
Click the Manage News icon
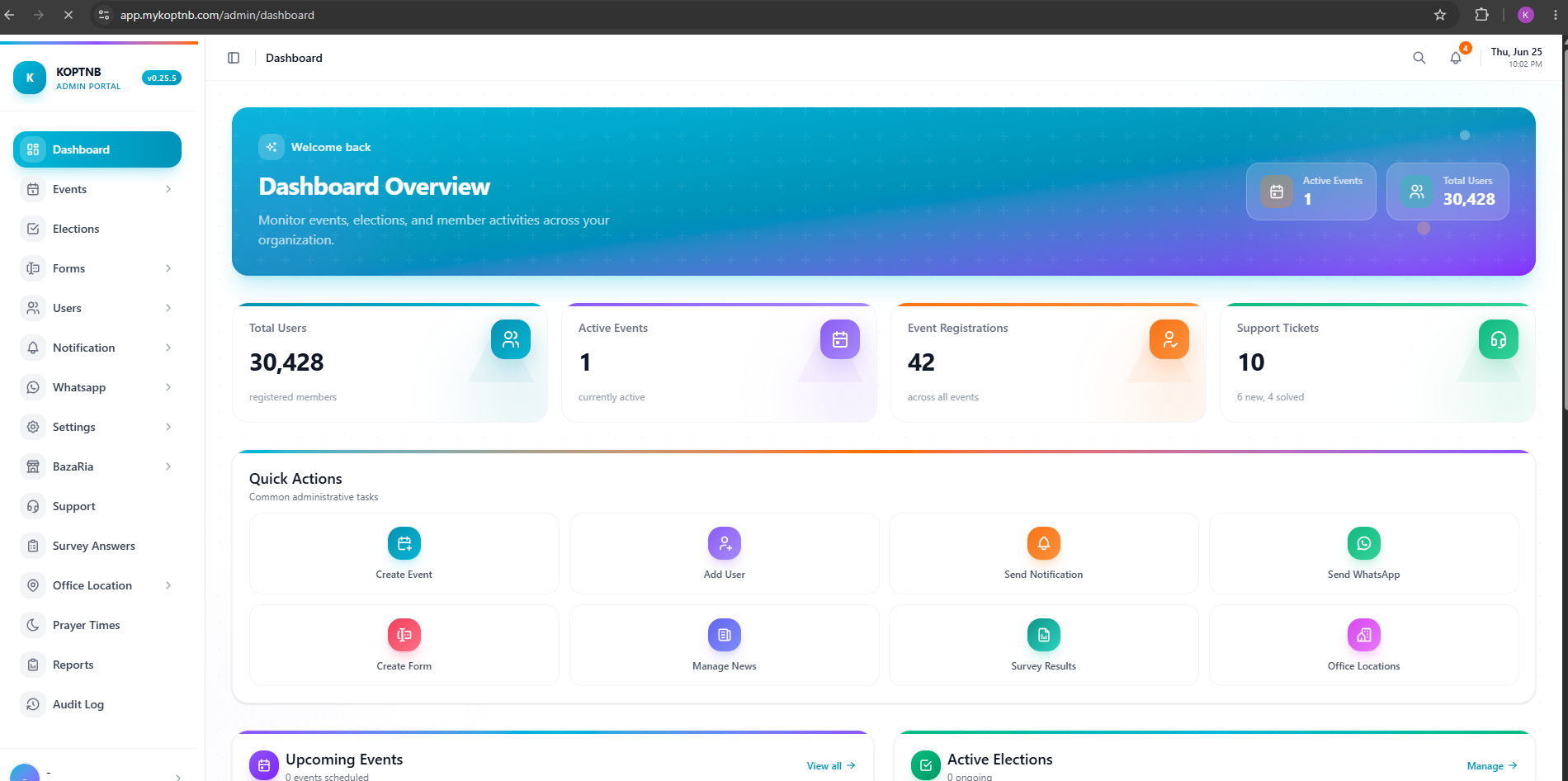pos(725,635)
